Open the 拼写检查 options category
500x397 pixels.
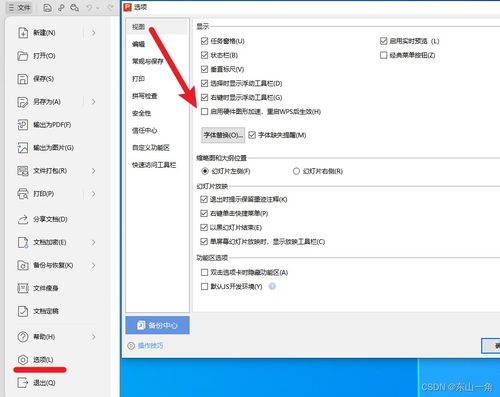pos(145,96)
